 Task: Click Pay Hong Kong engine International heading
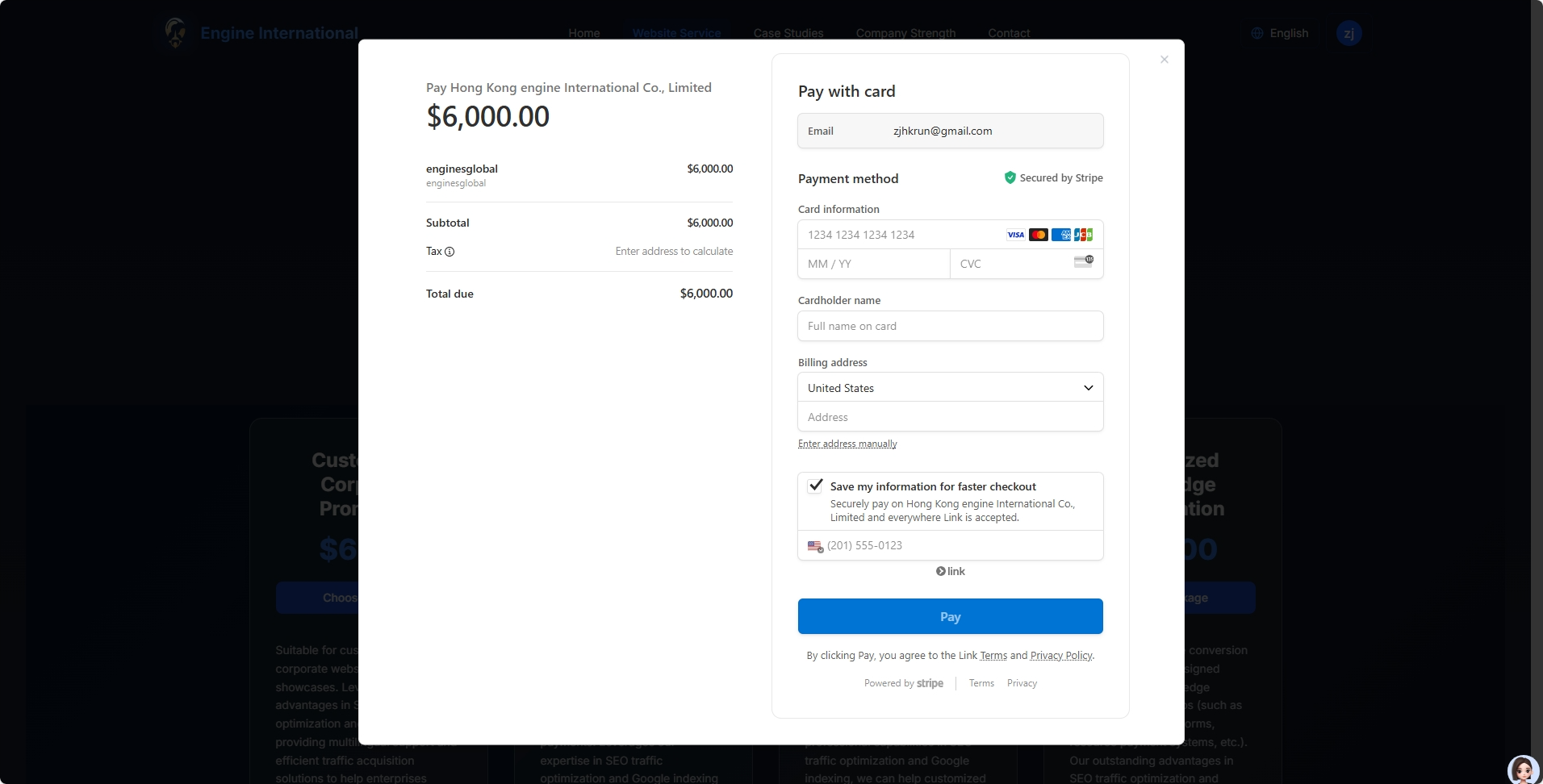click(569, 88)
